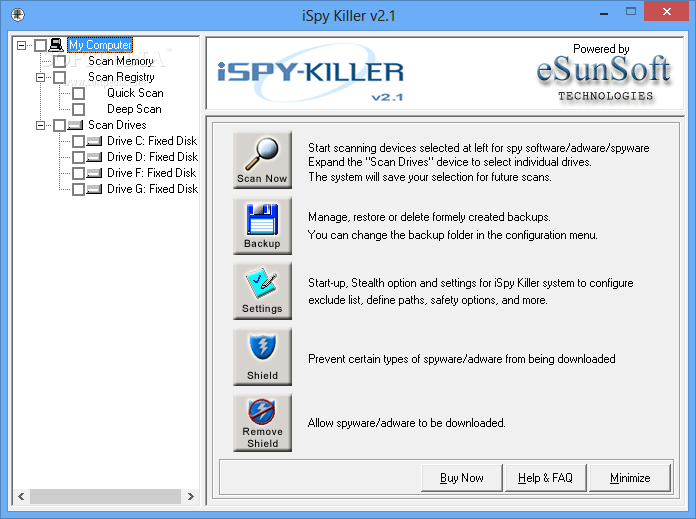Collapse the My Computer tree node
The width and height of the screenshot is (696, 519).
21,45
